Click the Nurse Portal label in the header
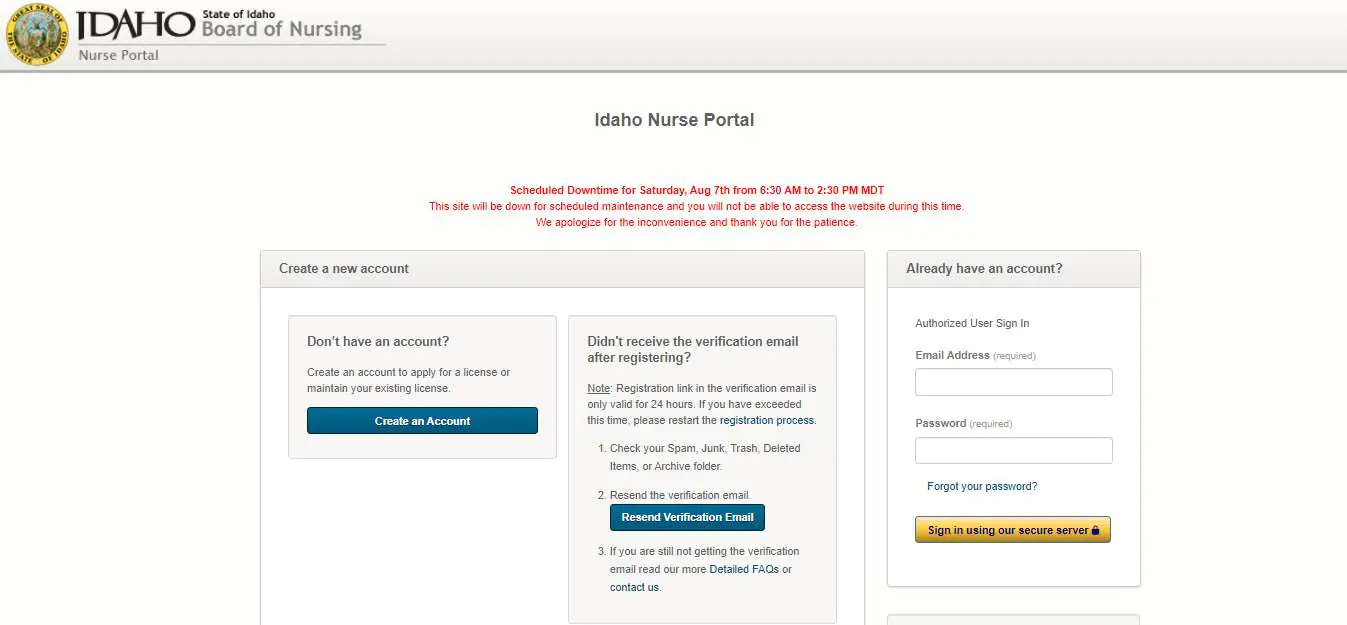Image resolution: width=1347 pixels, height=625 pixels. click(x=117, y=56)
